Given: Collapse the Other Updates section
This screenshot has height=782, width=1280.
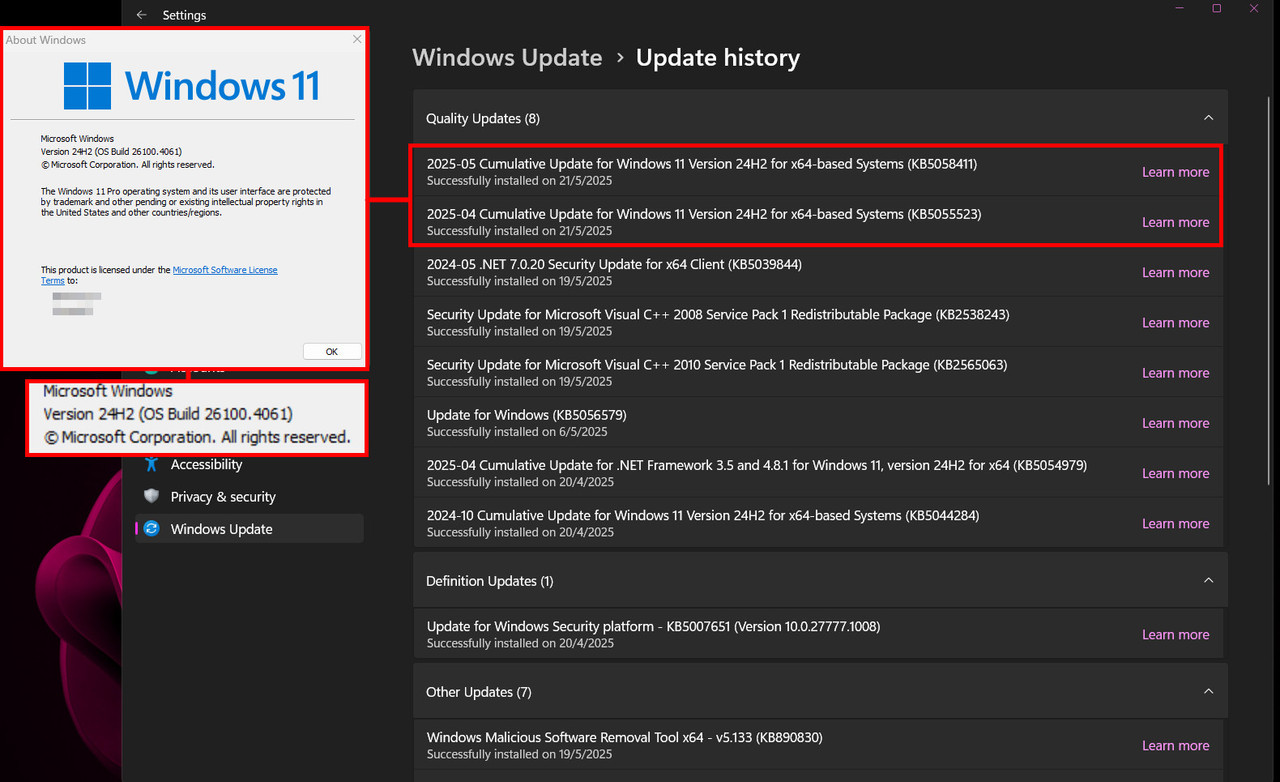Looking at the screenshot, I should [x=1208, y=692].
